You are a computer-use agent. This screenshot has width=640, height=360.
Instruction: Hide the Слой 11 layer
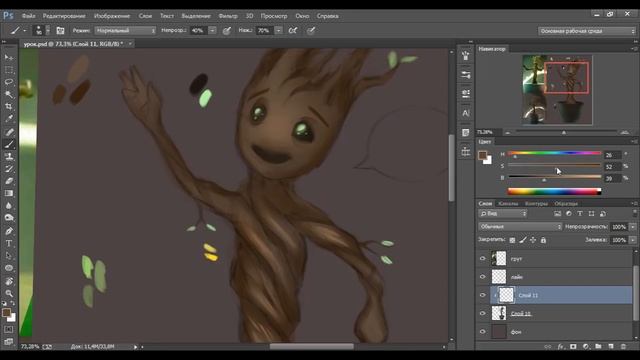coord(482,295)
